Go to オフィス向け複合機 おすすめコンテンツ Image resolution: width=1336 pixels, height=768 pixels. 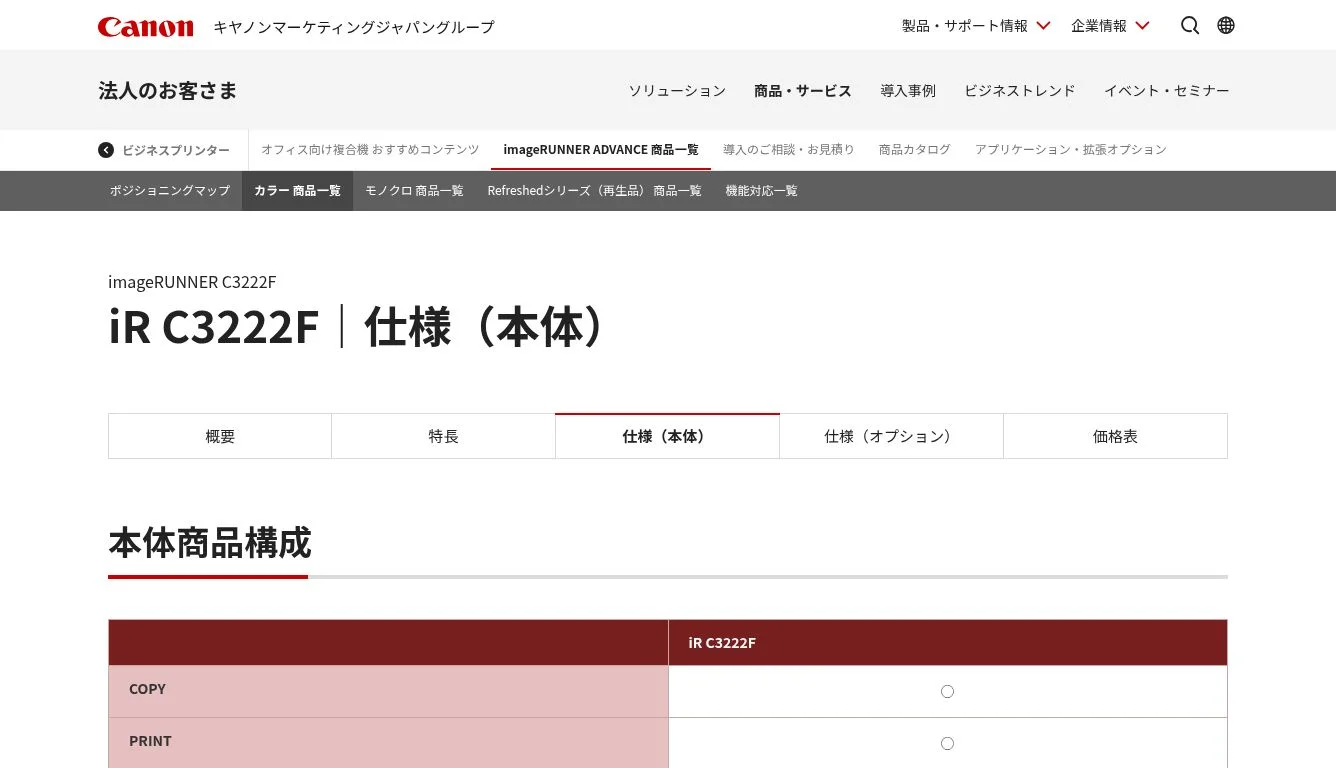[x=370, y=150]
